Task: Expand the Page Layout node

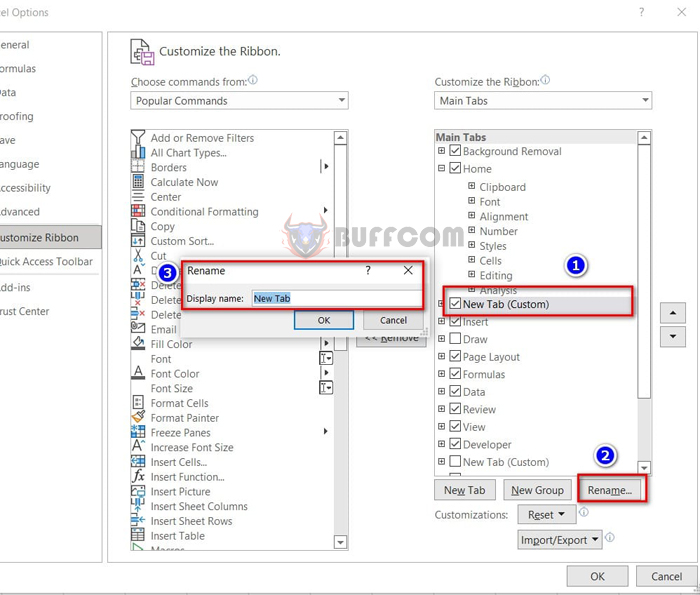Action: (x=441, y=356)
